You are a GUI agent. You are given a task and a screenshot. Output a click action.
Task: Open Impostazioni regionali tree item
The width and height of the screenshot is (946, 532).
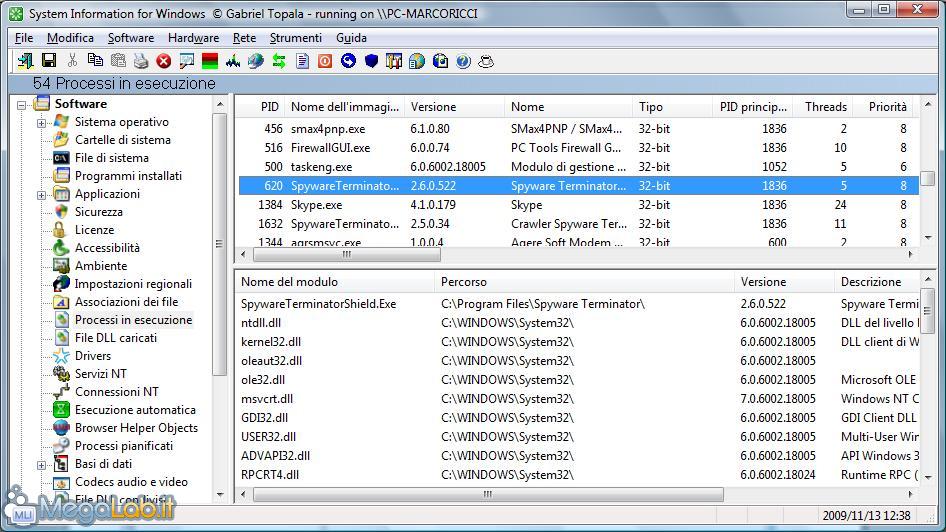pos(133,284)
